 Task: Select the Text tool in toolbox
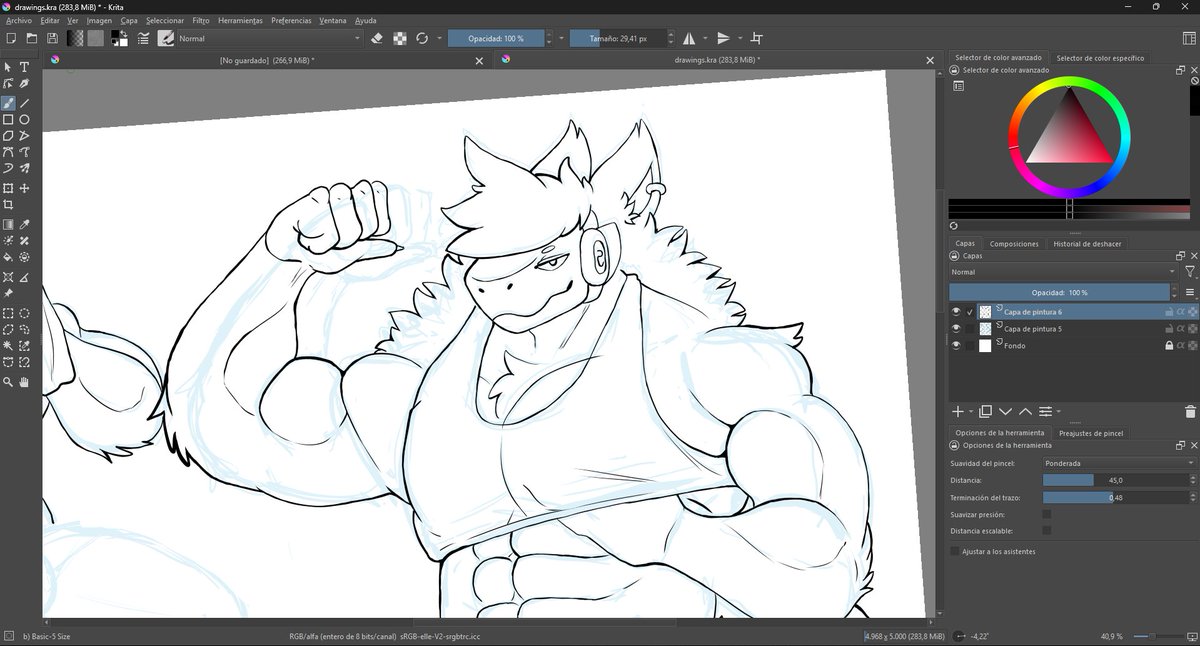[24, 66]
